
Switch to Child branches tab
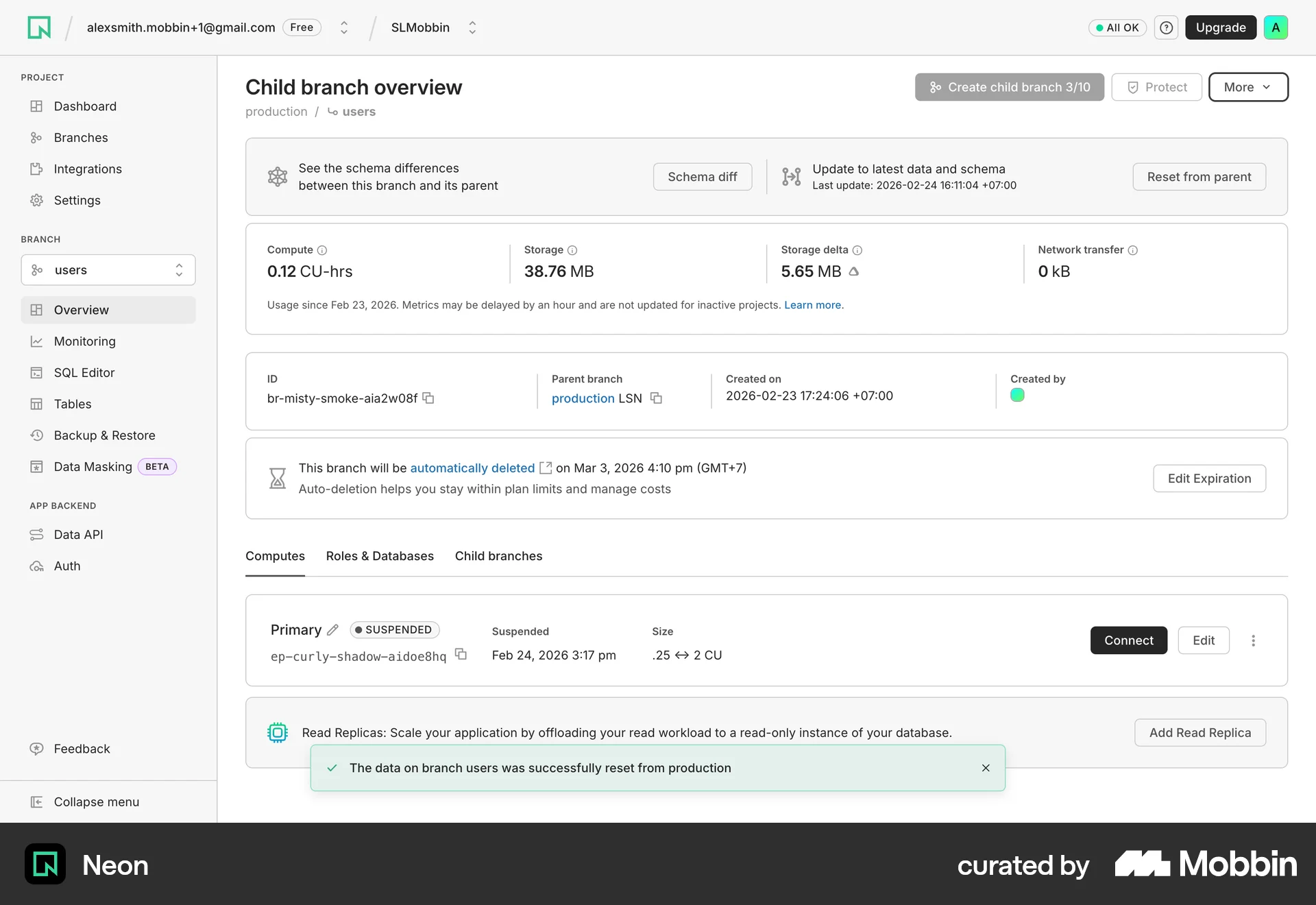pyautogui.click(x=498, y=556)
